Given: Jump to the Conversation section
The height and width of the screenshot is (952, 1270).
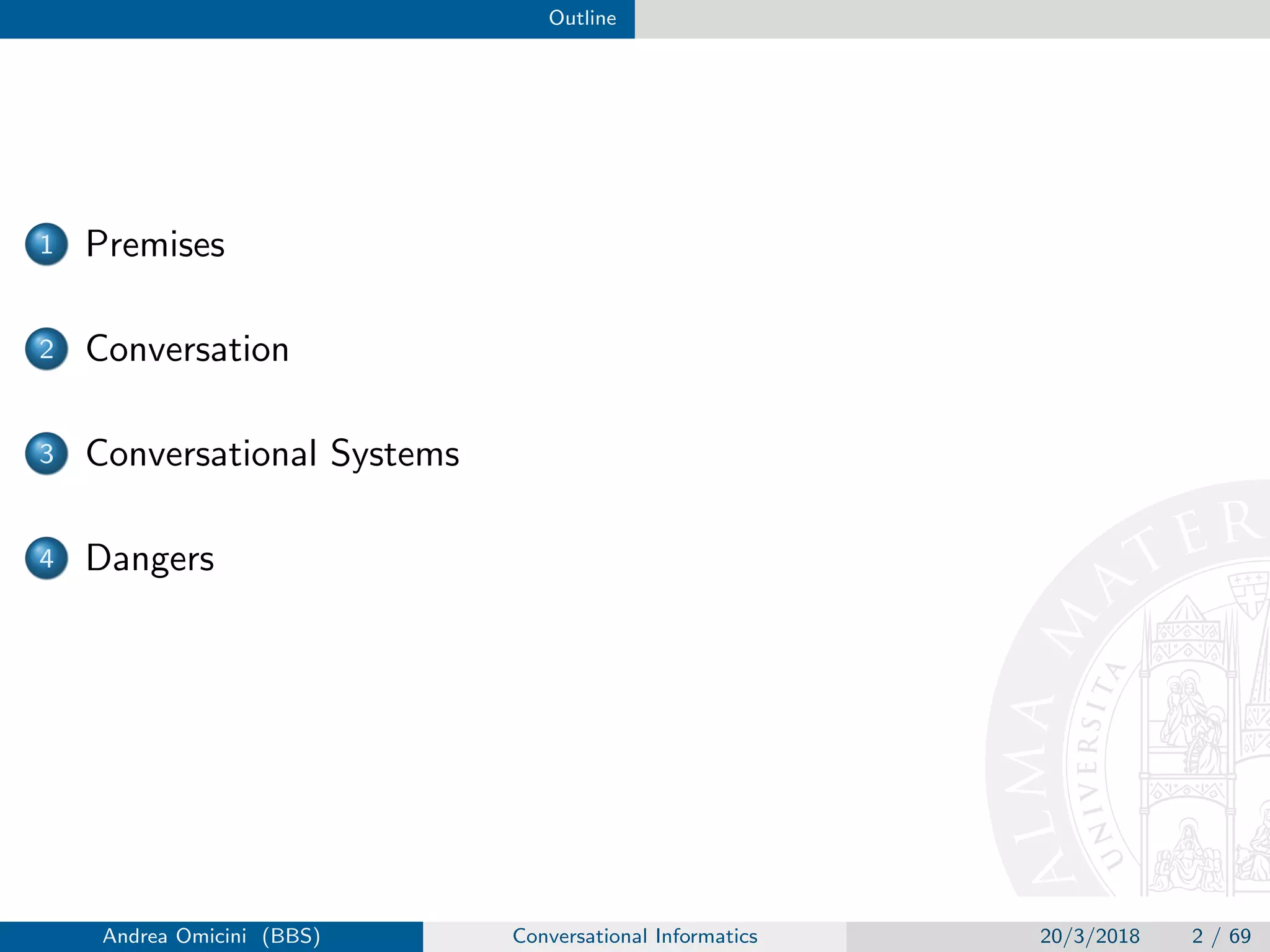Looking at the screenshot, I should click(x=187, y=349).
